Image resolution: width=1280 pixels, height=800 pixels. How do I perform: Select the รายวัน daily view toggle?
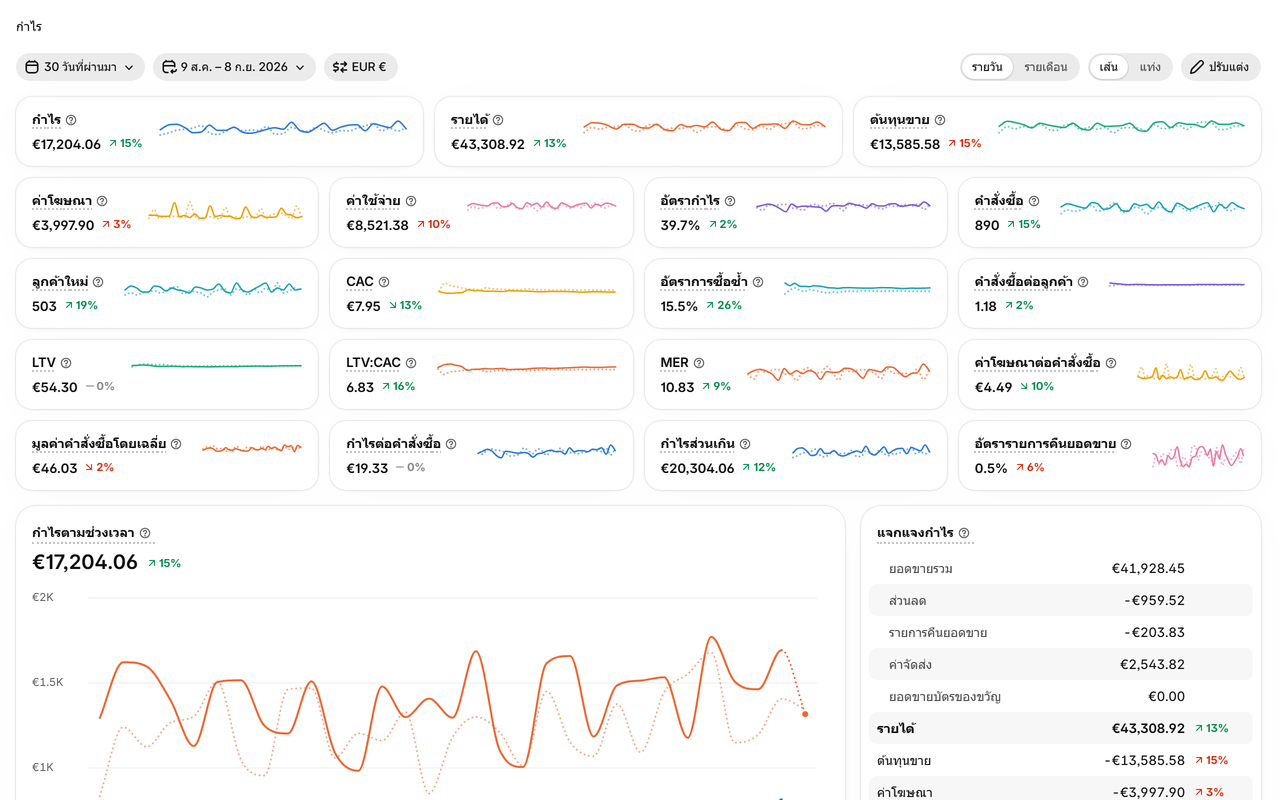987,67
